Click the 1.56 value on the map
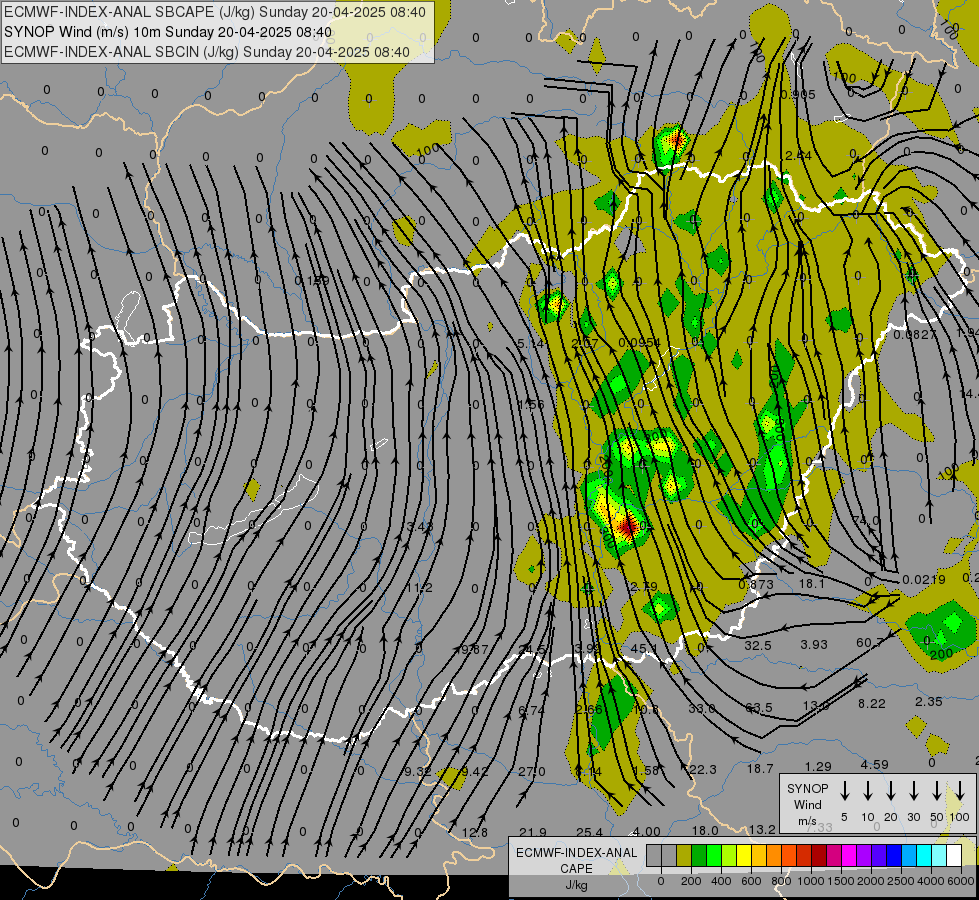979x900 pixels. point(531,404)
